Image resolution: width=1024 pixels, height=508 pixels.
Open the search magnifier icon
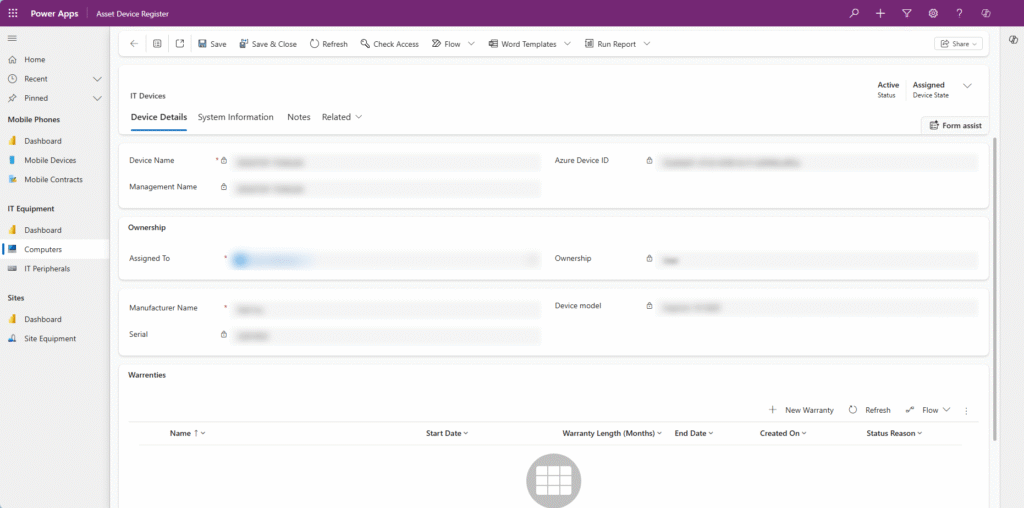pyautogui.click(x=853, y=13)
